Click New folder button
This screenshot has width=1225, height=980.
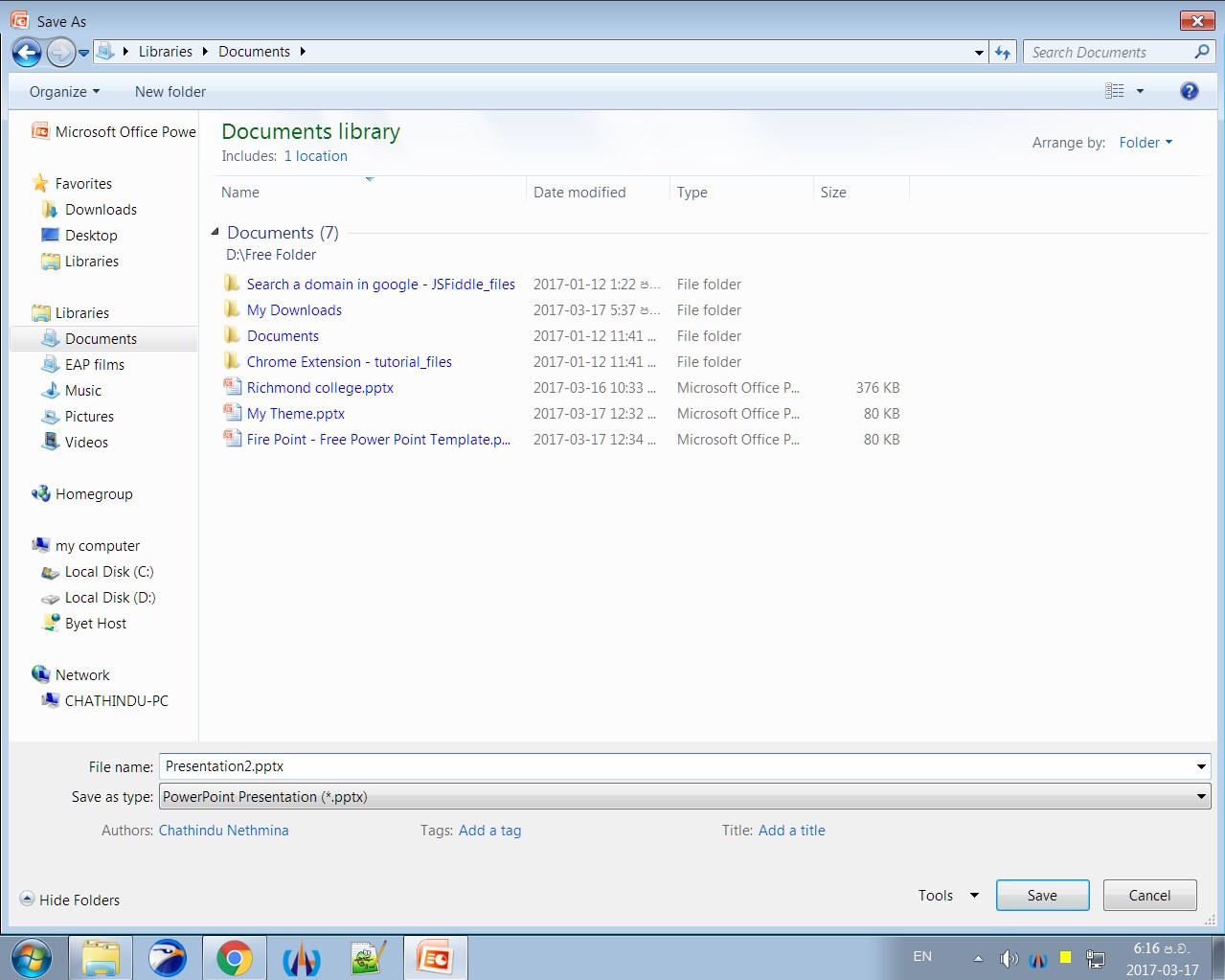[170, 92]
